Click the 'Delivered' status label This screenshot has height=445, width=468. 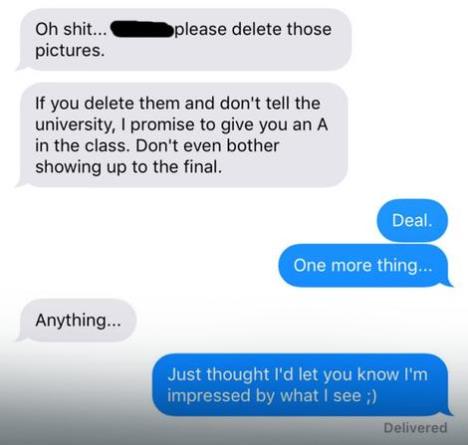click(x=415, y=427)
